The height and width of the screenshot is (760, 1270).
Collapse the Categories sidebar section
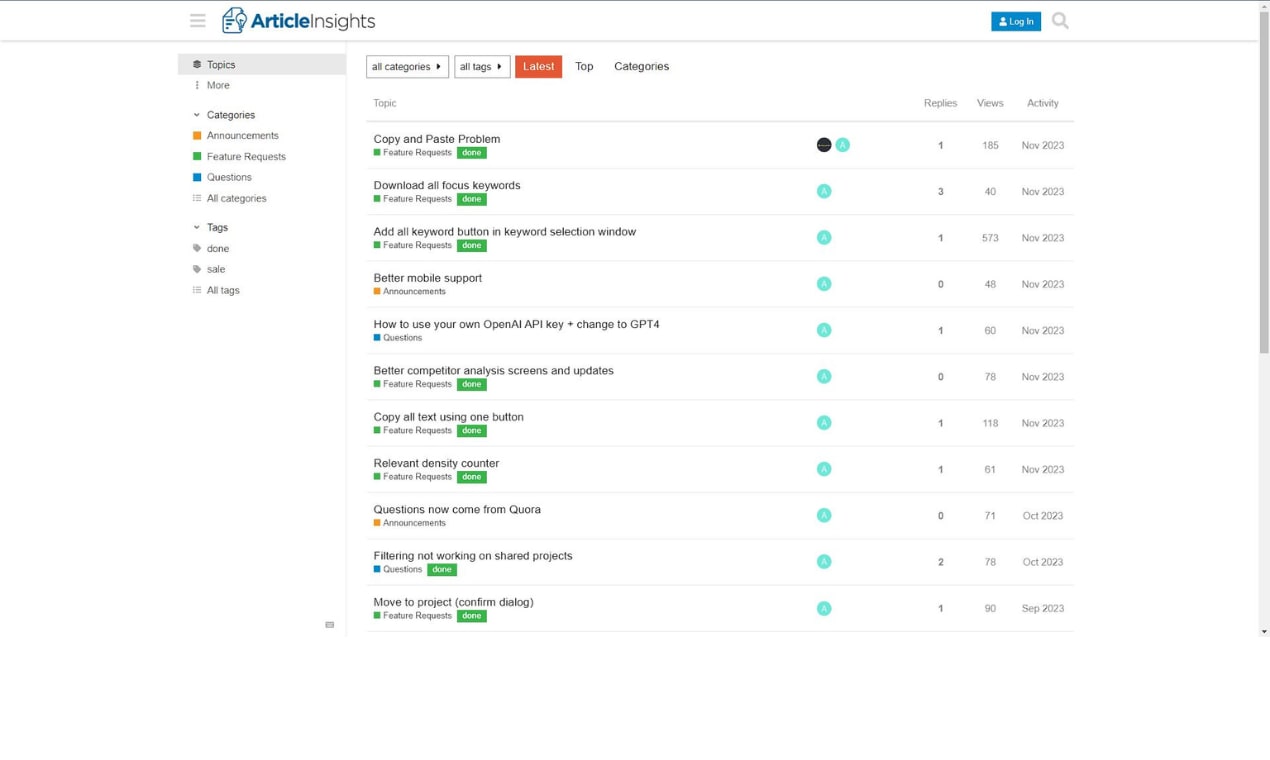point(224,115)
